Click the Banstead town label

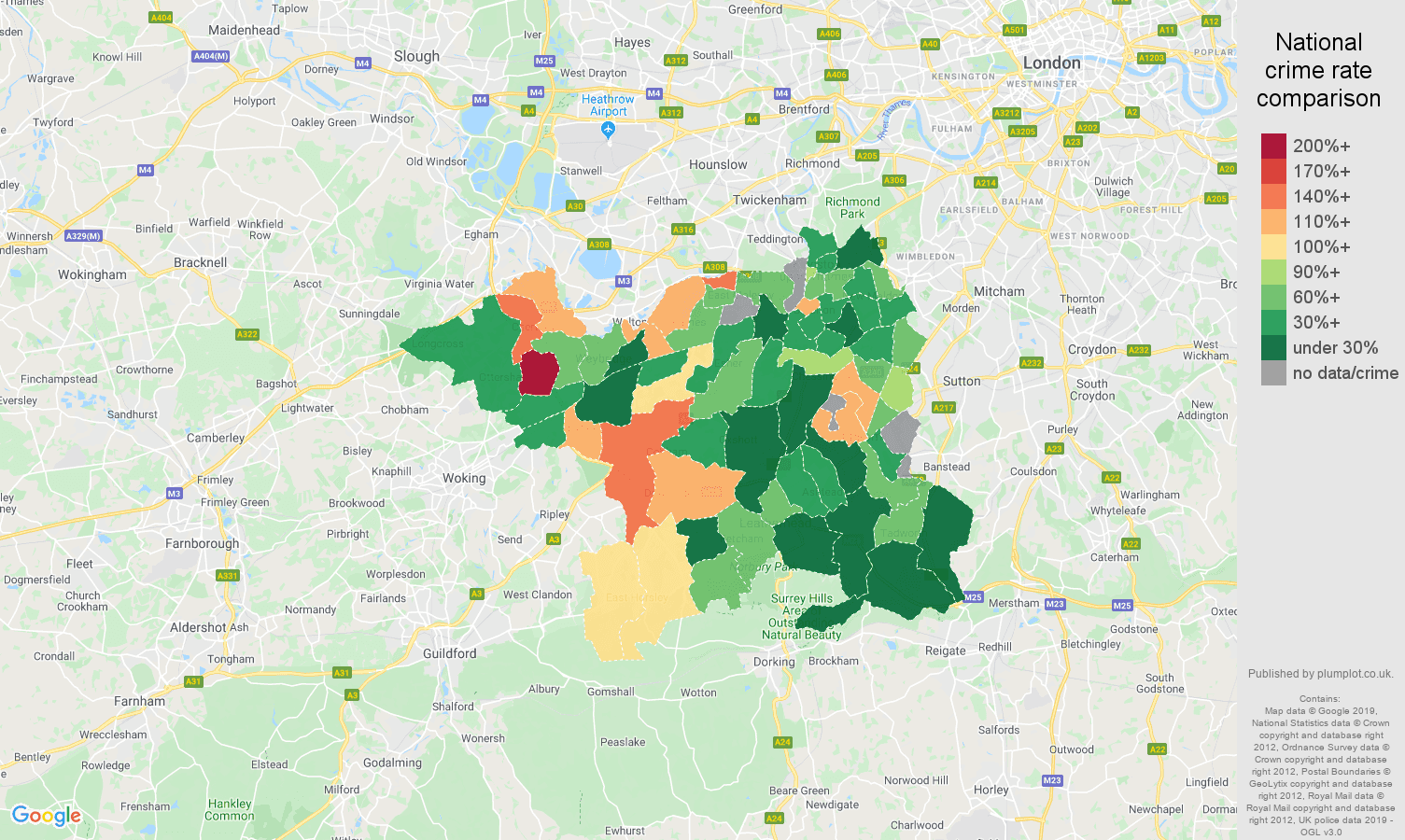coord(947,467)
